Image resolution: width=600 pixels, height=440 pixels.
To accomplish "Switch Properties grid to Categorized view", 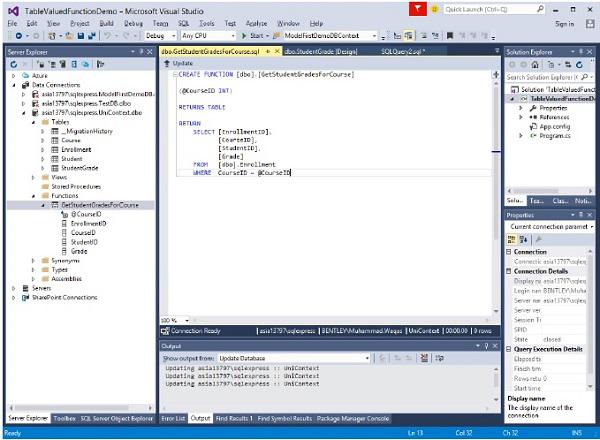I will (511, 240).
